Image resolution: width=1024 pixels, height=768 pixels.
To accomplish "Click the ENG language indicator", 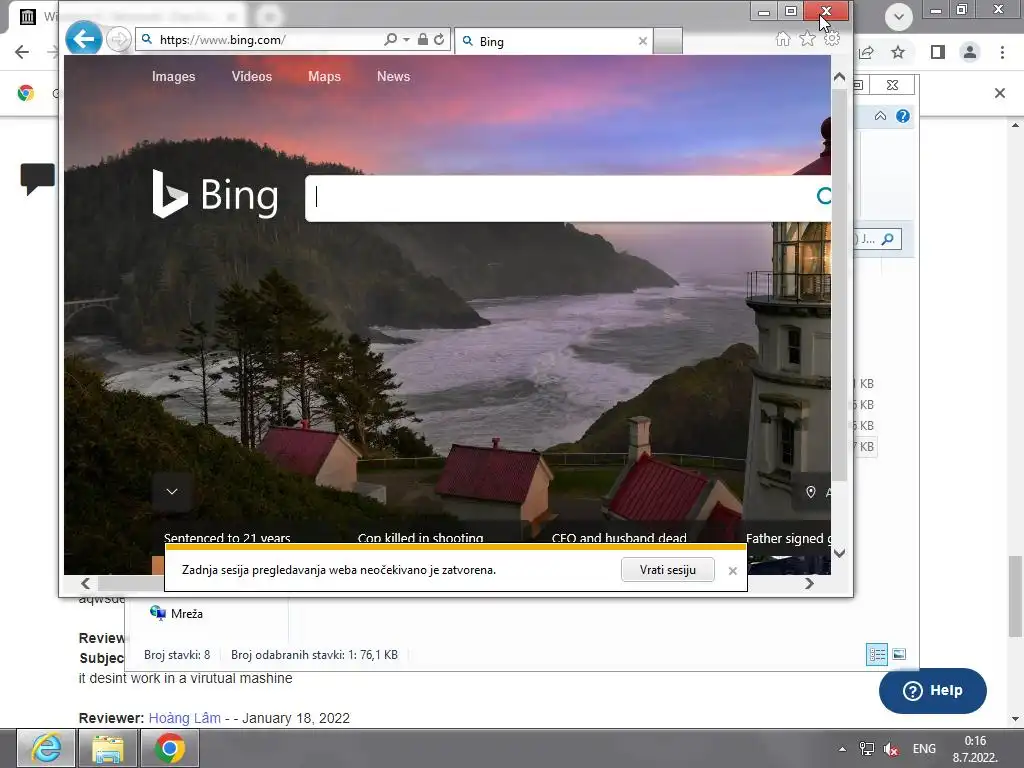I will tap(924, 749).
